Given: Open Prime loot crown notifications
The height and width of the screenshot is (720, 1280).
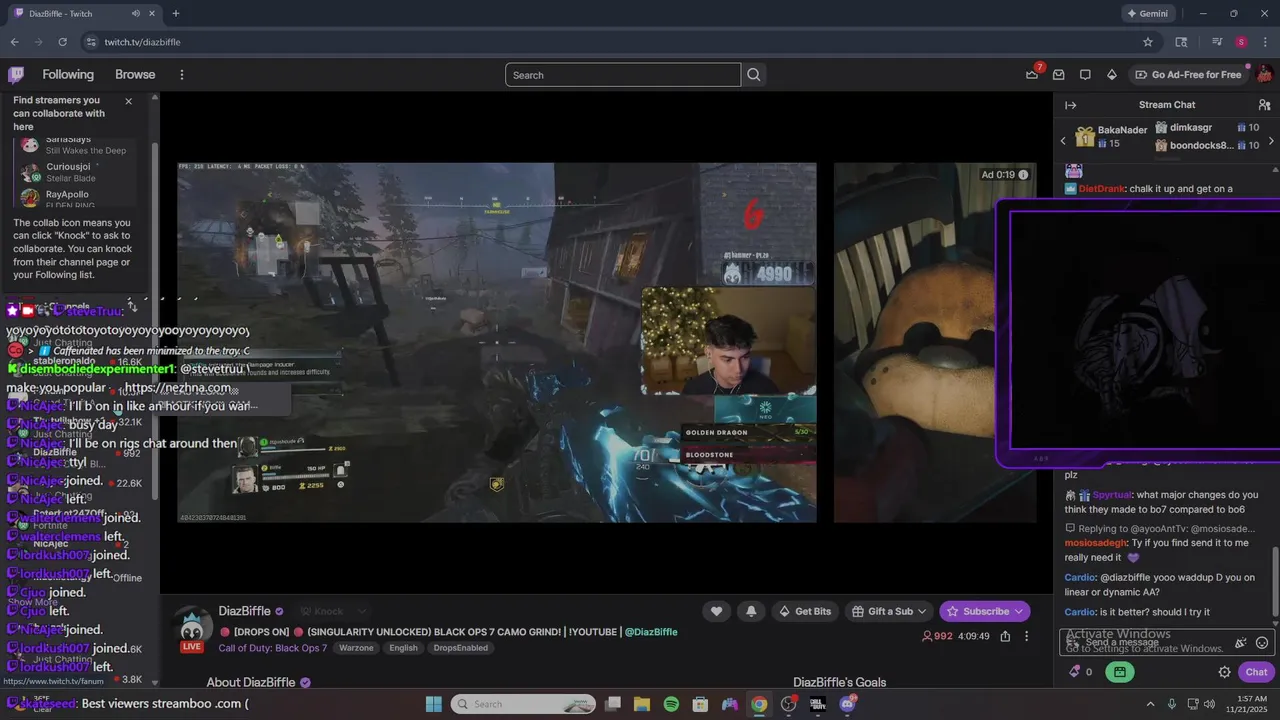Looking at the screenshot, I should (1033, 74).
